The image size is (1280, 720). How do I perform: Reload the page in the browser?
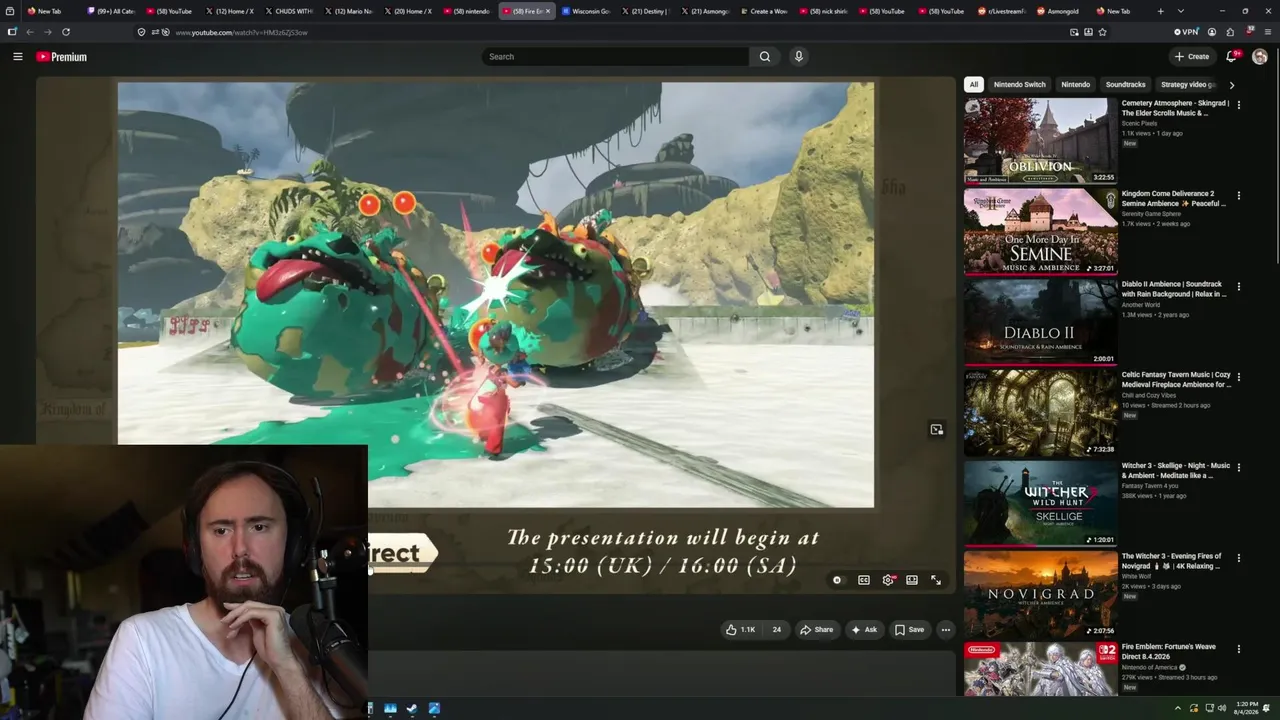click(x=66, y=32)
